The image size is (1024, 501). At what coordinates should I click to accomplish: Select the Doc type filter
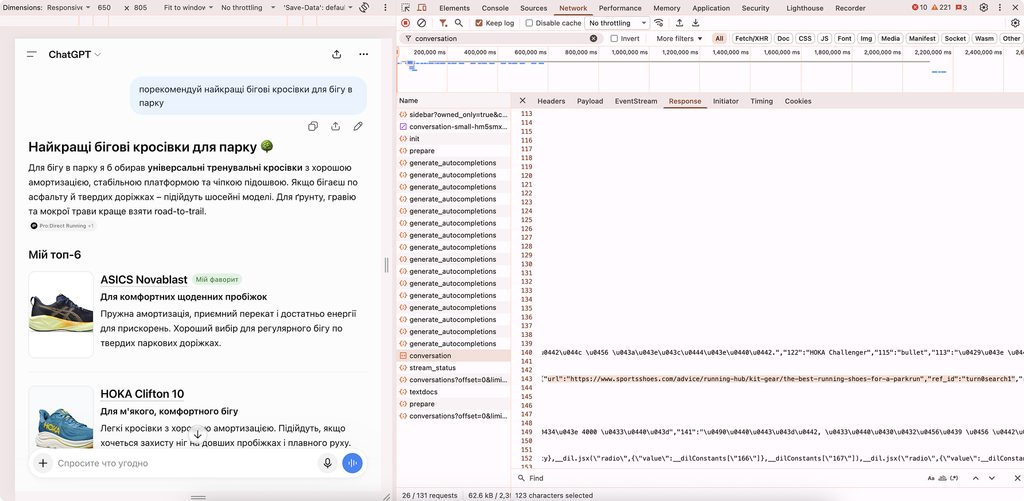coord(783,39)
